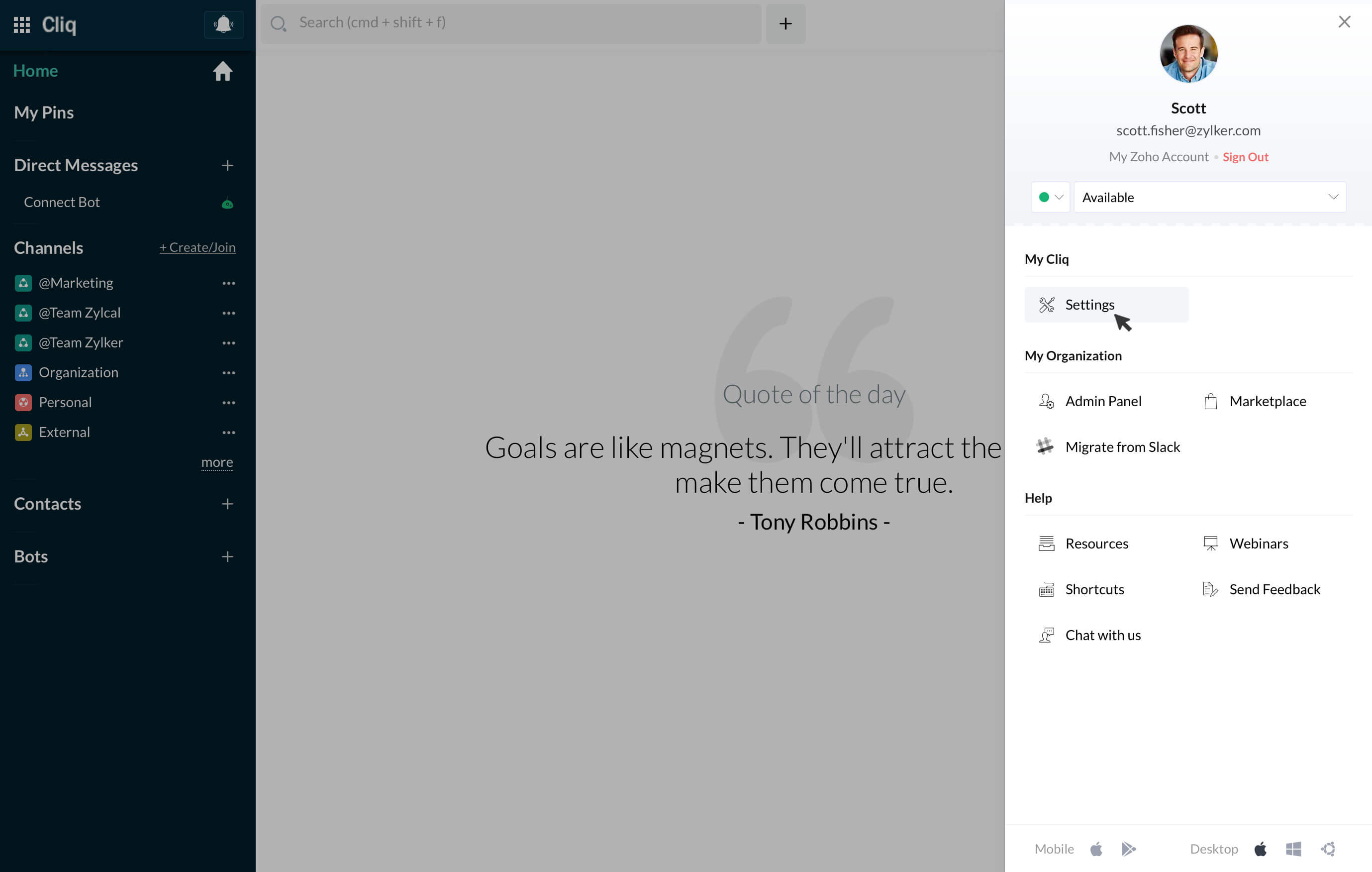Click the Settings tools icon

coord(1046,305)
